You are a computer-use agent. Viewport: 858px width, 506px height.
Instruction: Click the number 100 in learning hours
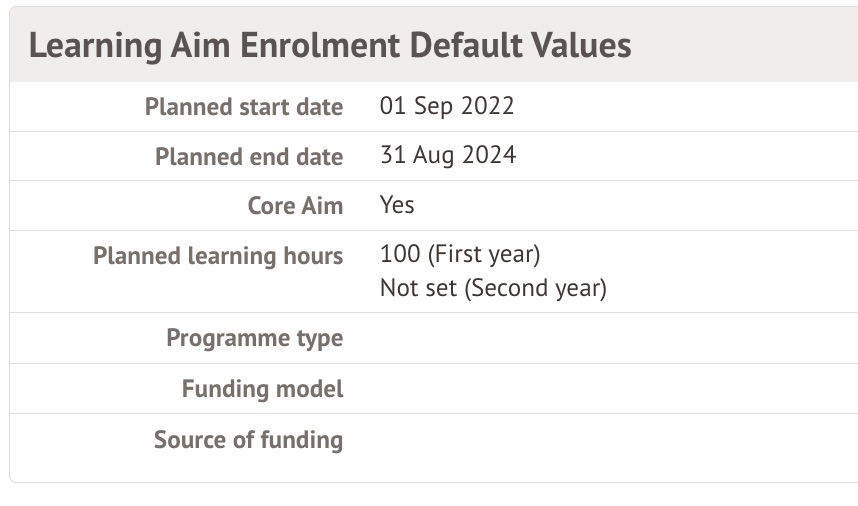coord(399,254)
